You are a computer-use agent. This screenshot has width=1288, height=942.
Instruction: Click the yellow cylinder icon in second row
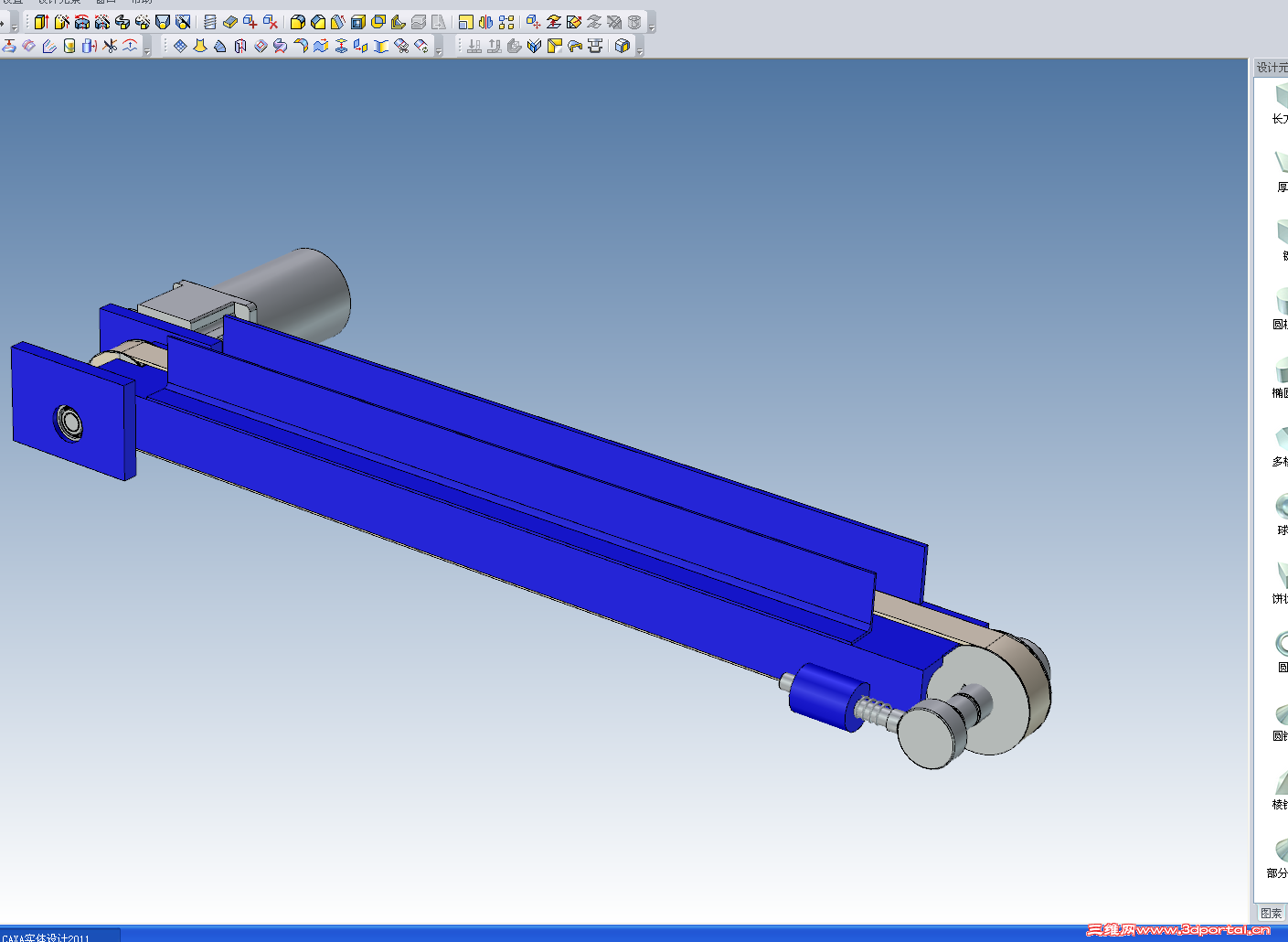click(x=69, y=46)
